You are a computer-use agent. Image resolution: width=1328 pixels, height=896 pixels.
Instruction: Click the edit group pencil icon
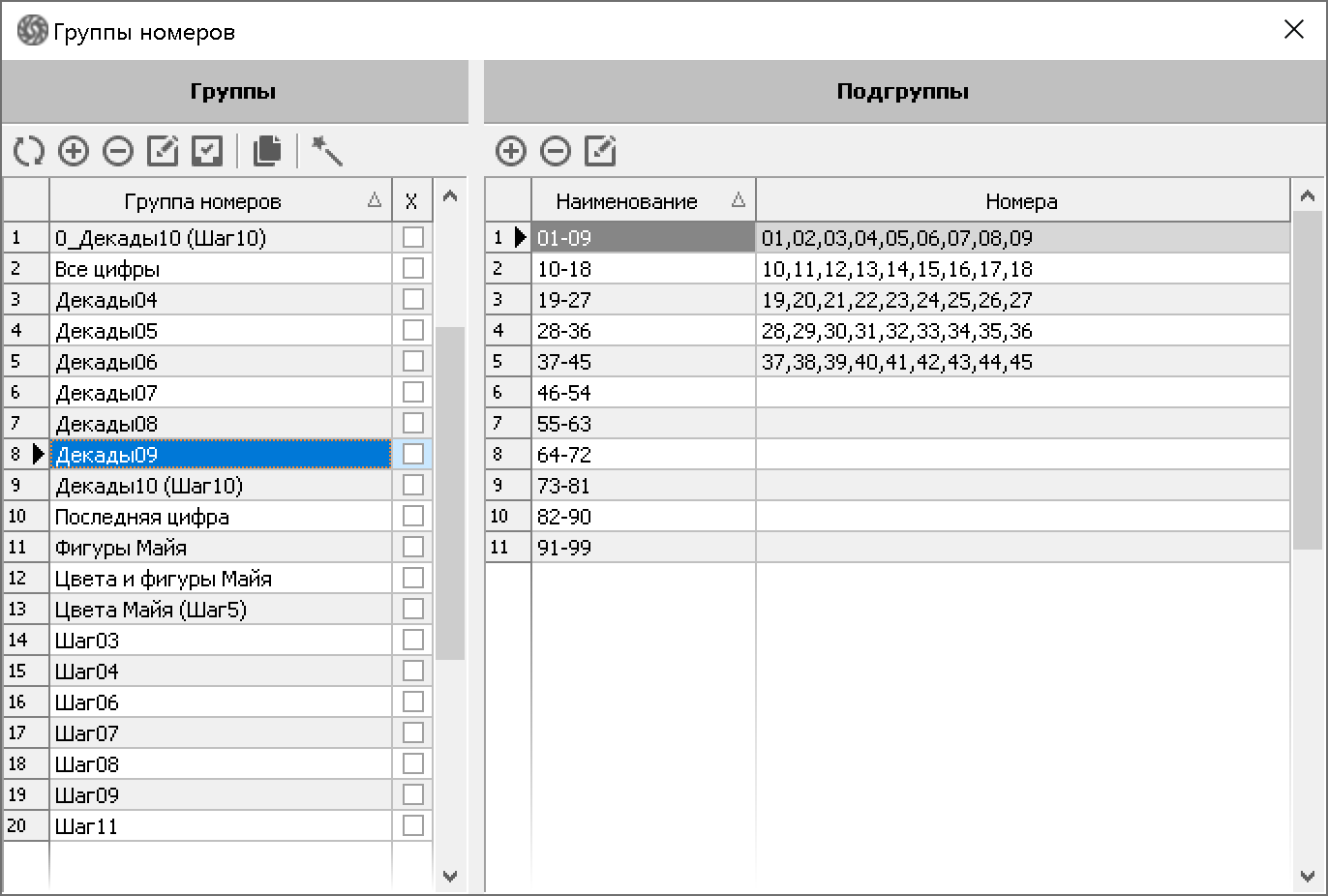pos(163,151)
